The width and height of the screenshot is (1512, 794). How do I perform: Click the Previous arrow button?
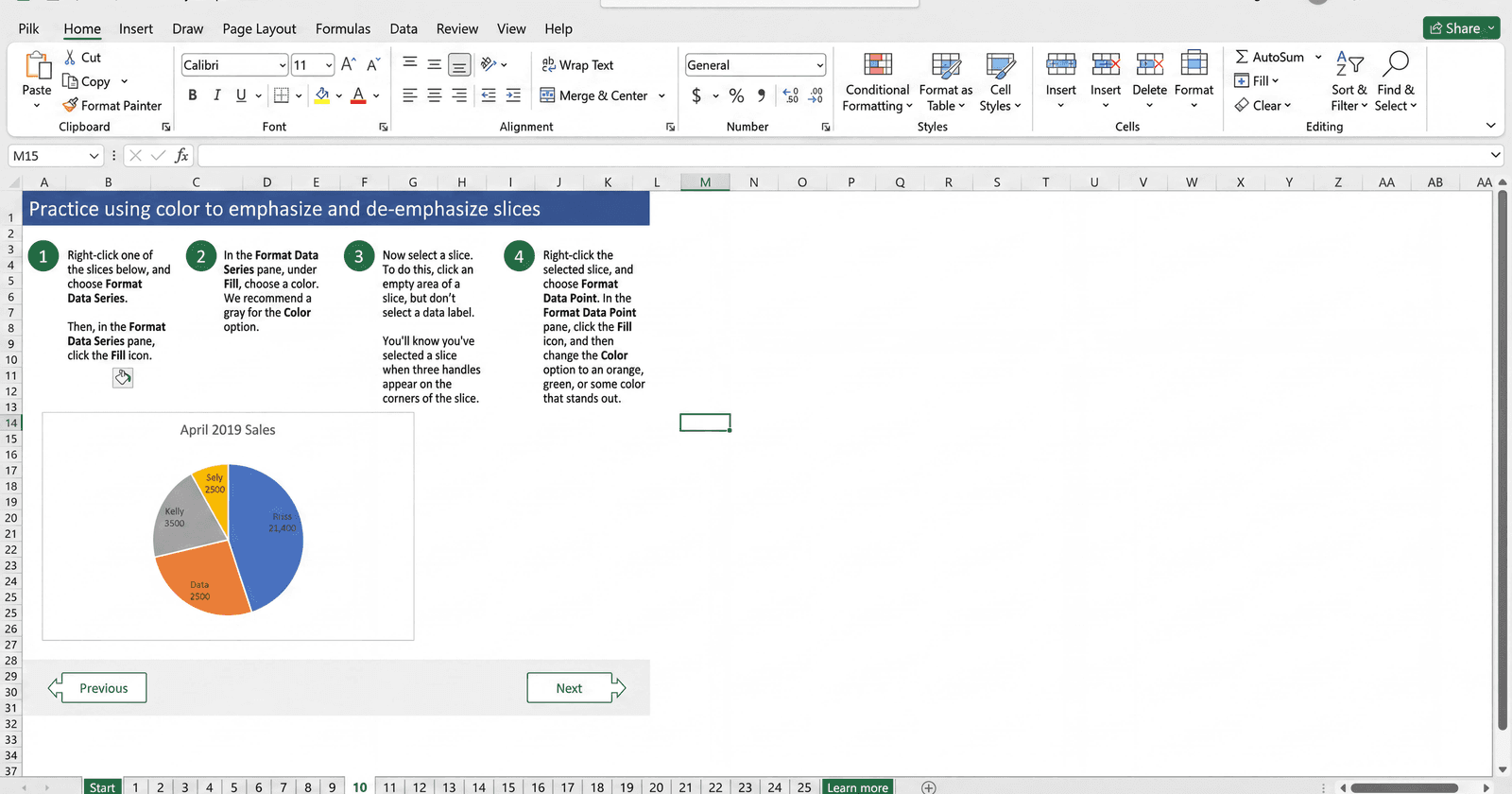pyautogui.click(x=97, y=688)
